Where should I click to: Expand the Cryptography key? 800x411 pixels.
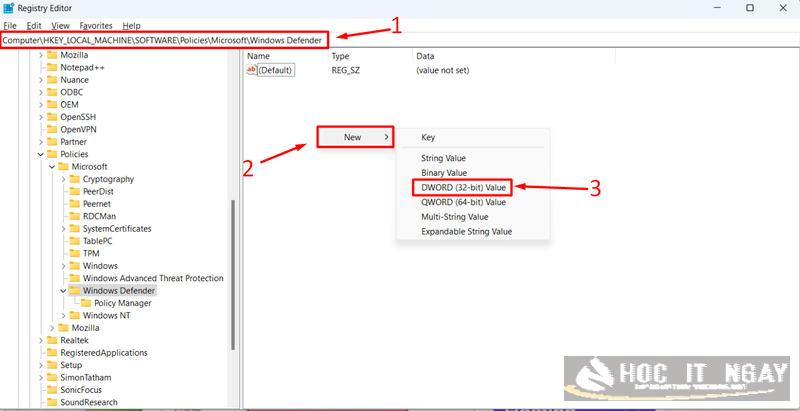coord(63,179)
